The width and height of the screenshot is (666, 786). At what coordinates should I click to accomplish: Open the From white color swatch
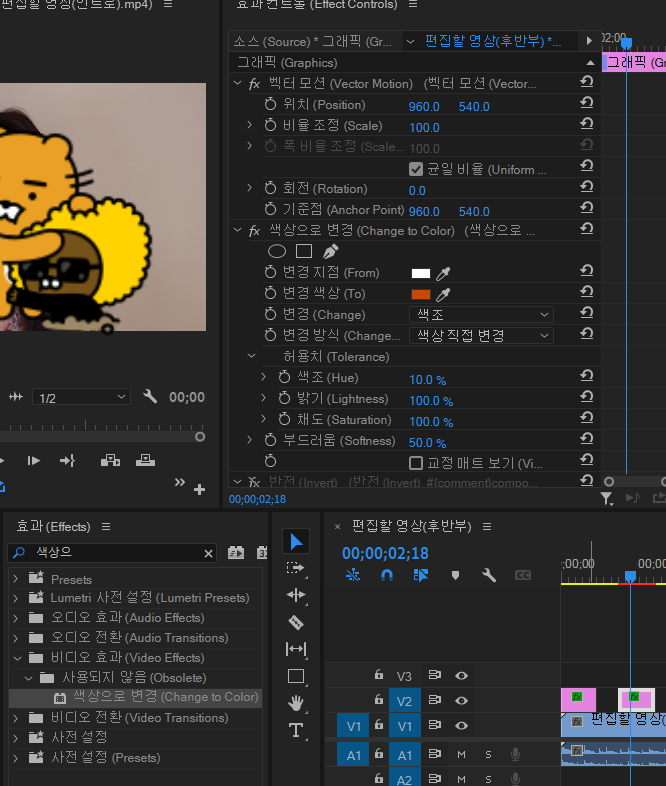(420, 273)
